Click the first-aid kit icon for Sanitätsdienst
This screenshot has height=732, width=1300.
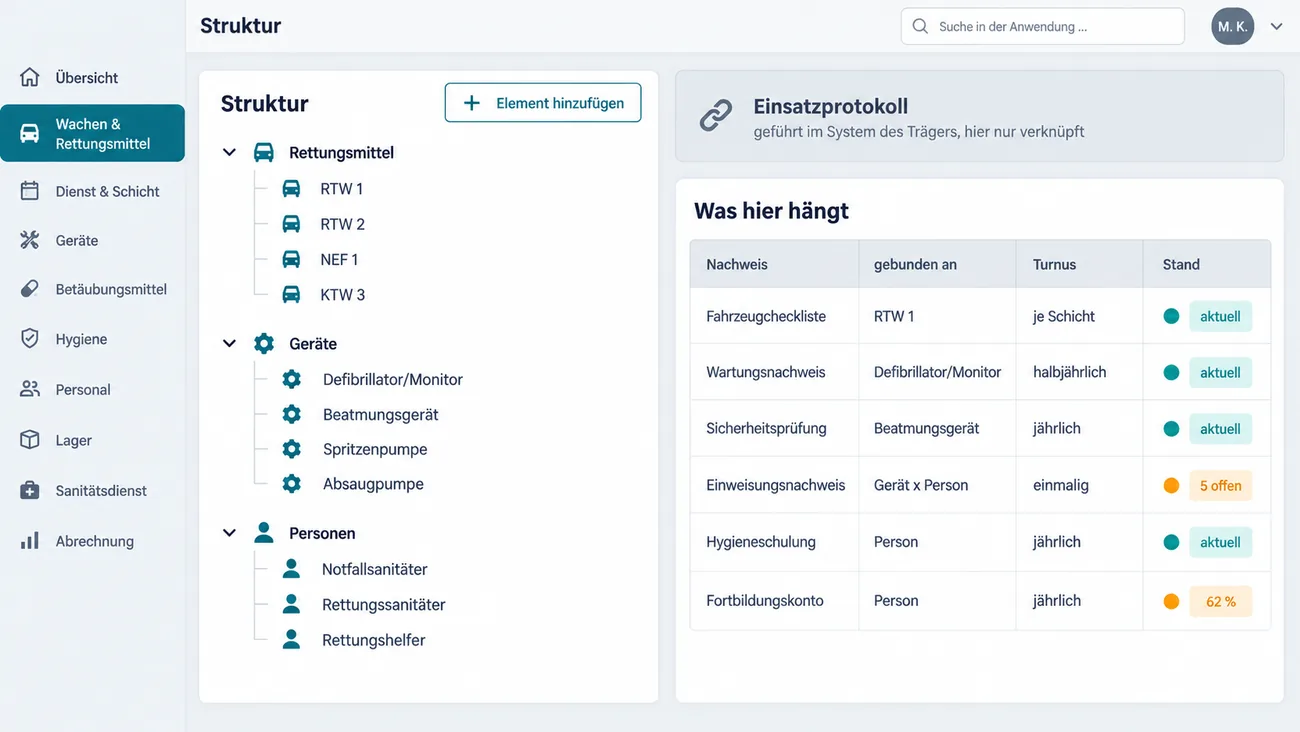click(x=30, y=490)
